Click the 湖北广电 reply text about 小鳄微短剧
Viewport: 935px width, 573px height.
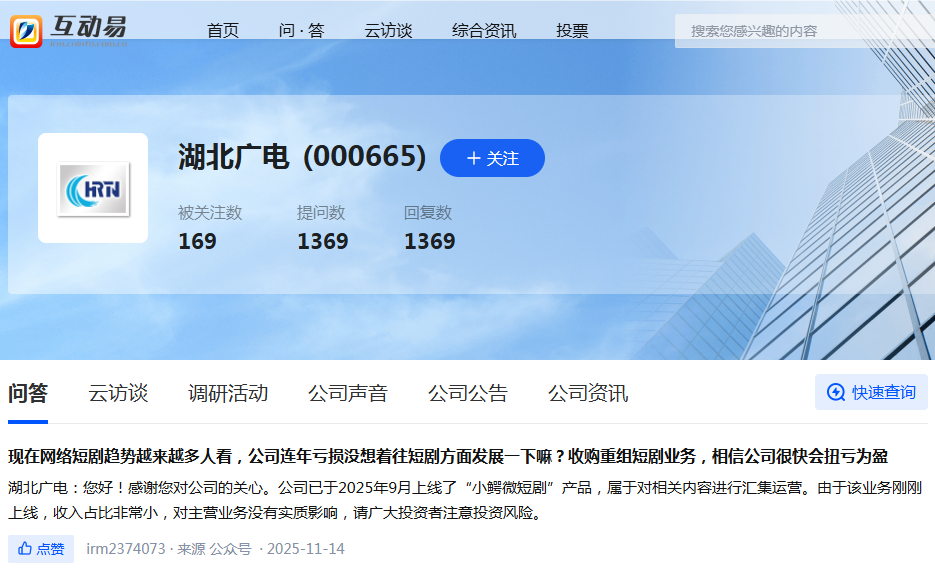[x=465, y=500]
